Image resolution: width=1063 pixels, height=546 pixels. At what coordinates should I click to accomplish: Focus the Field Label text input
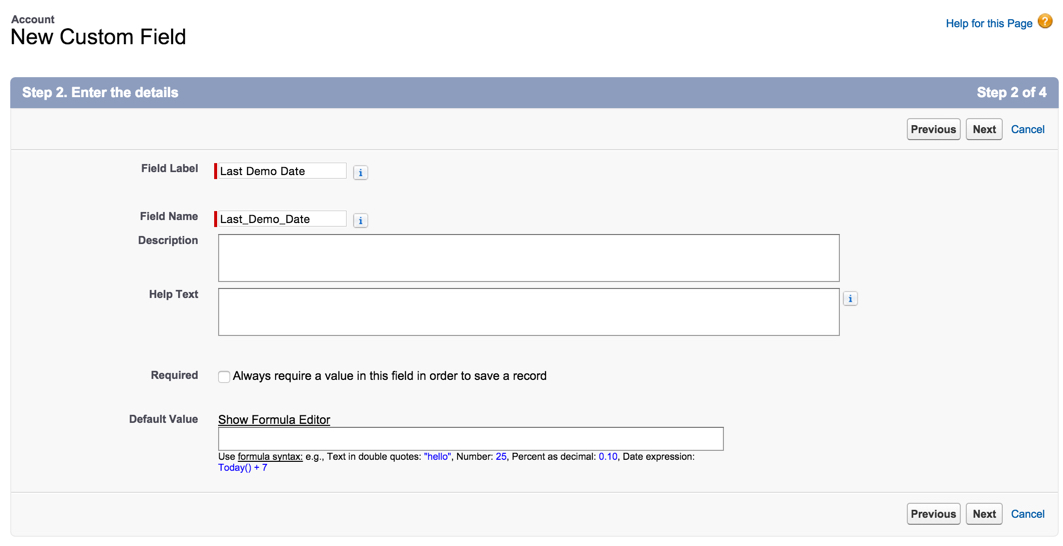pos(282,171)
